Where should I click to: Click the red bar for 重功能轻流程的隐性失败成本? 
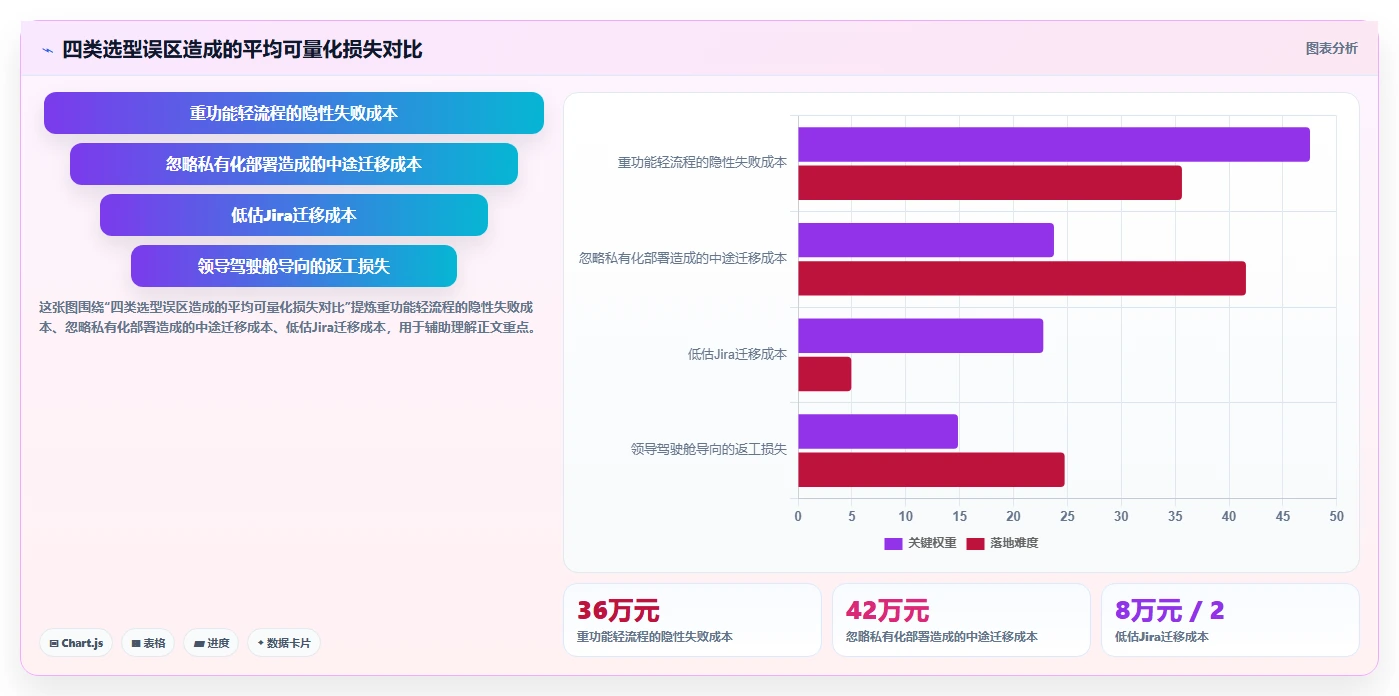pos(990,183)
